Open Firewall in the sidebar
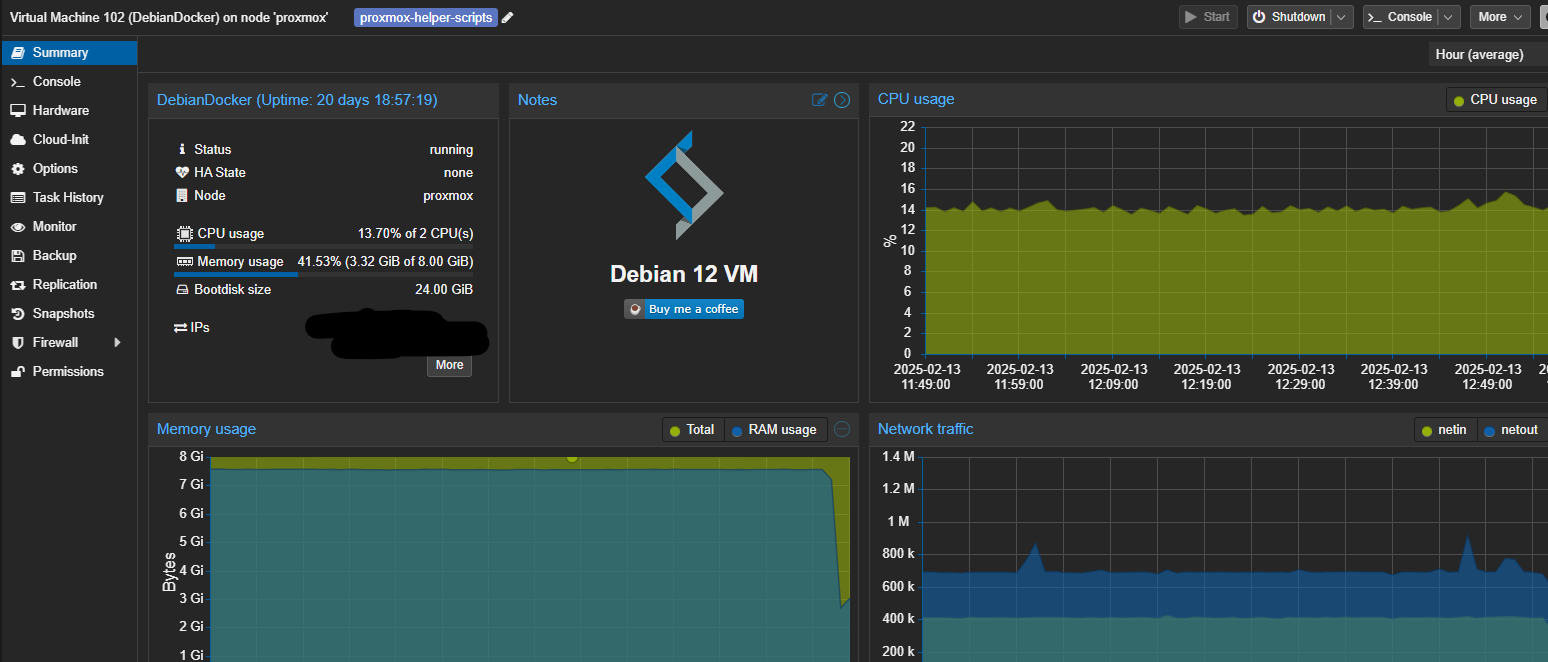This screenshot has height=662, width=1548. 69,343
